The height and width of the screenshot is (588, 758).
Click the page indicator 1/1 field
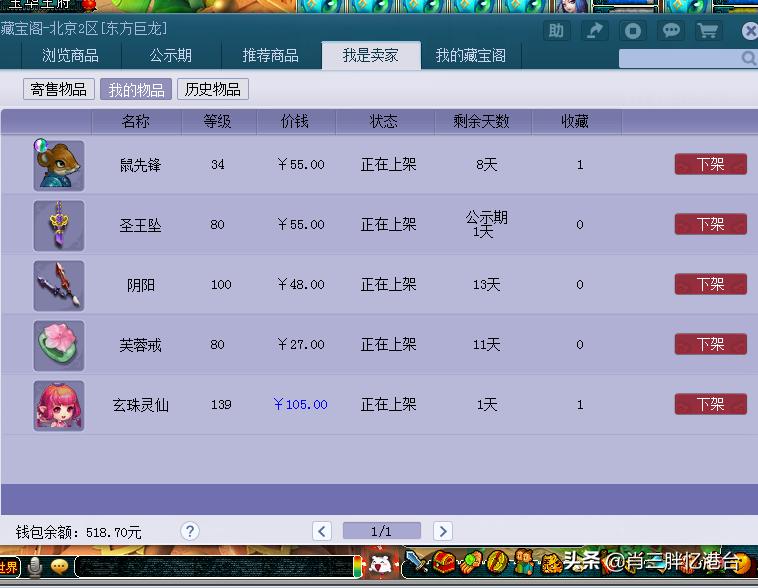[382, 531]
